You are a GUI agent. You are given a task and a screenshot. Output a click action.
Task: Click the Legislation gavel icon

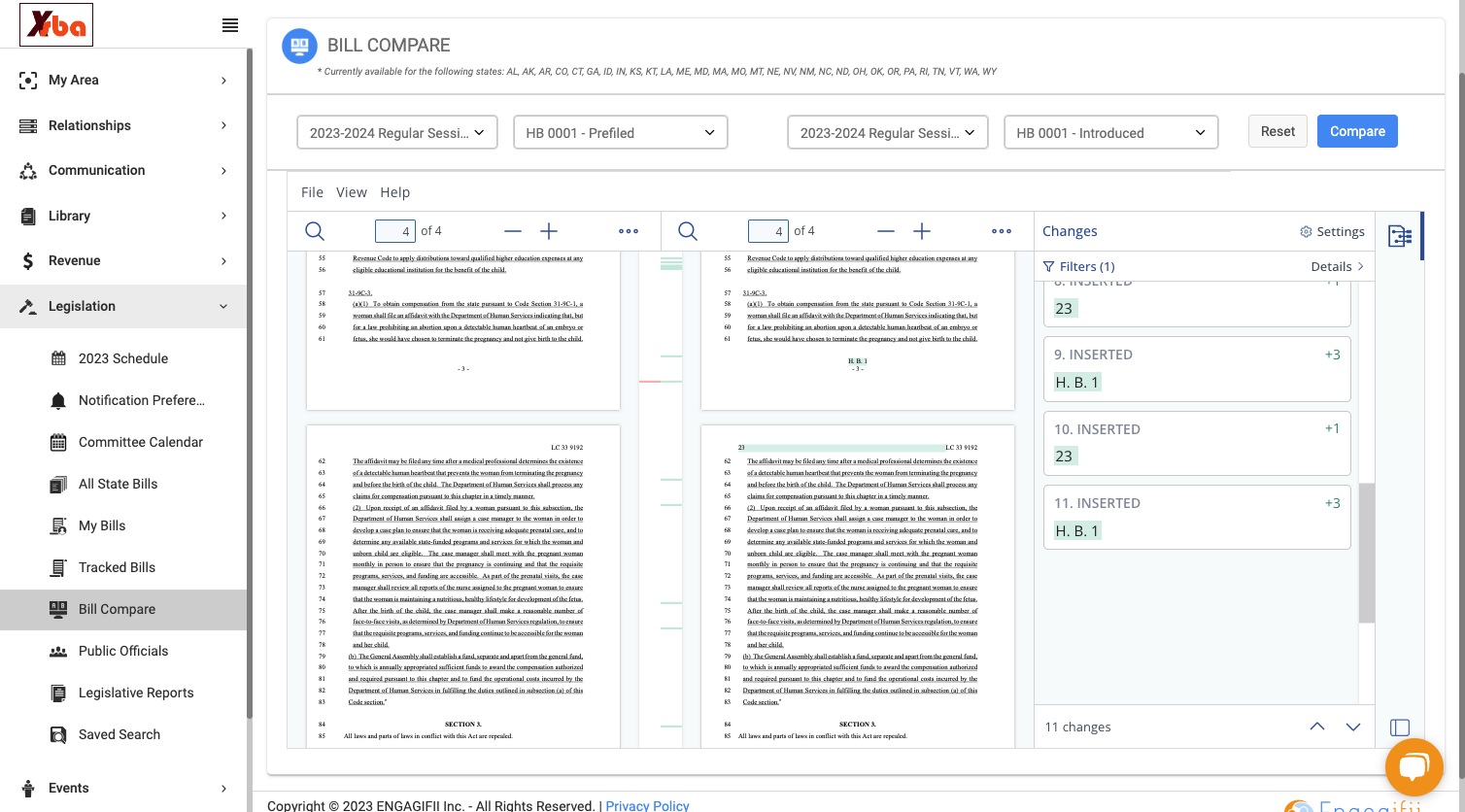(x=28, y=306)
